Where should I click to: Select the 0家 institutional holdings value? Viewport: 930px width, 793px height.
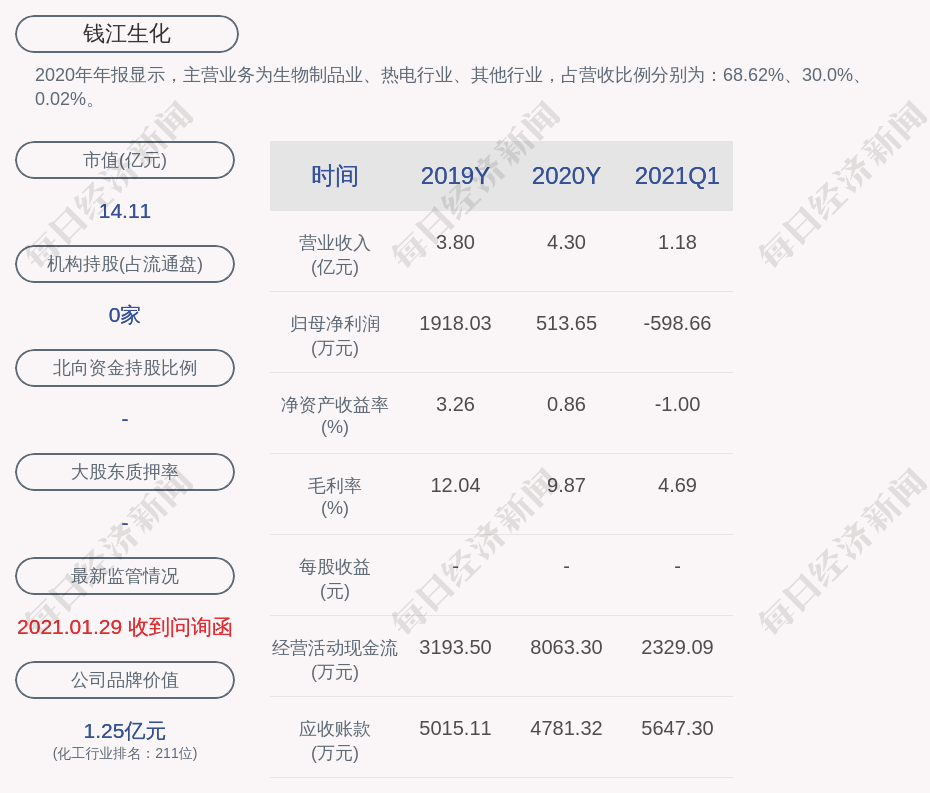click(125, 315)
